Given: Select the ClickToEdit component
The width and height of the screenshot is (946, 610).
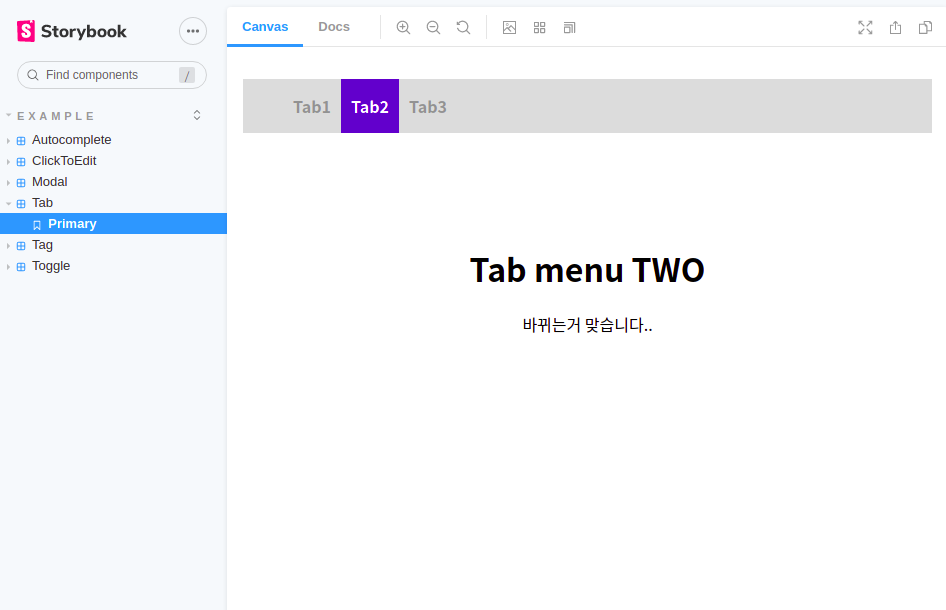Looking at the screenshot, I should pos(64,161).
